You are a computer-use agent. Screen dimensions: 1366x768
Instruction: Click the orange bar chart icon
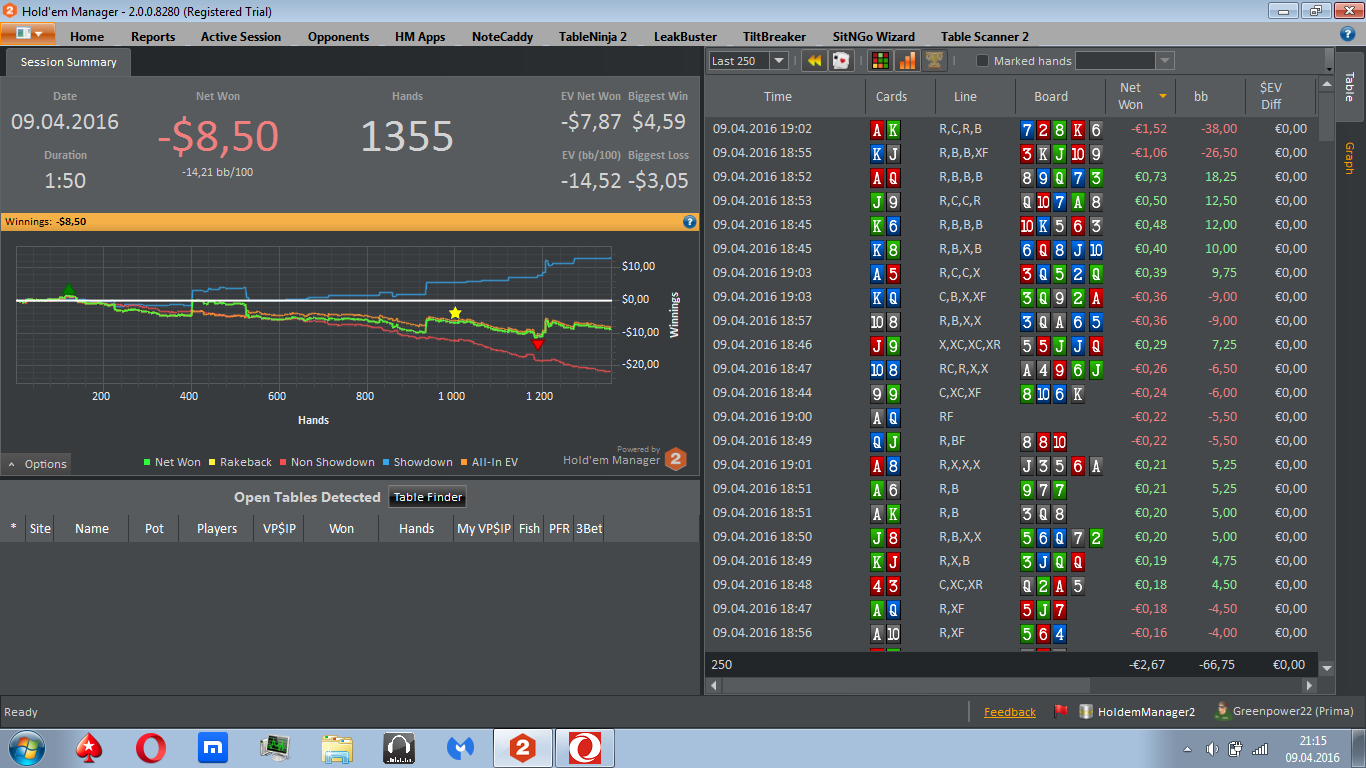(x=907, y=61)
